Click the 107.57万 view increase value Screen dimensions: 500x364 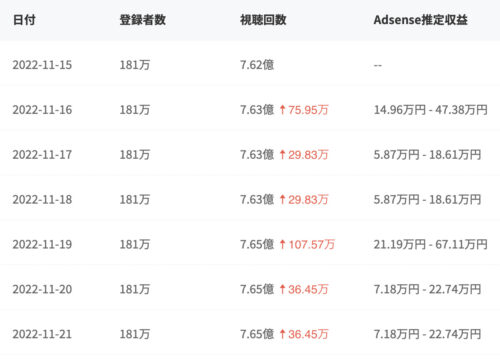click(312, 244)
